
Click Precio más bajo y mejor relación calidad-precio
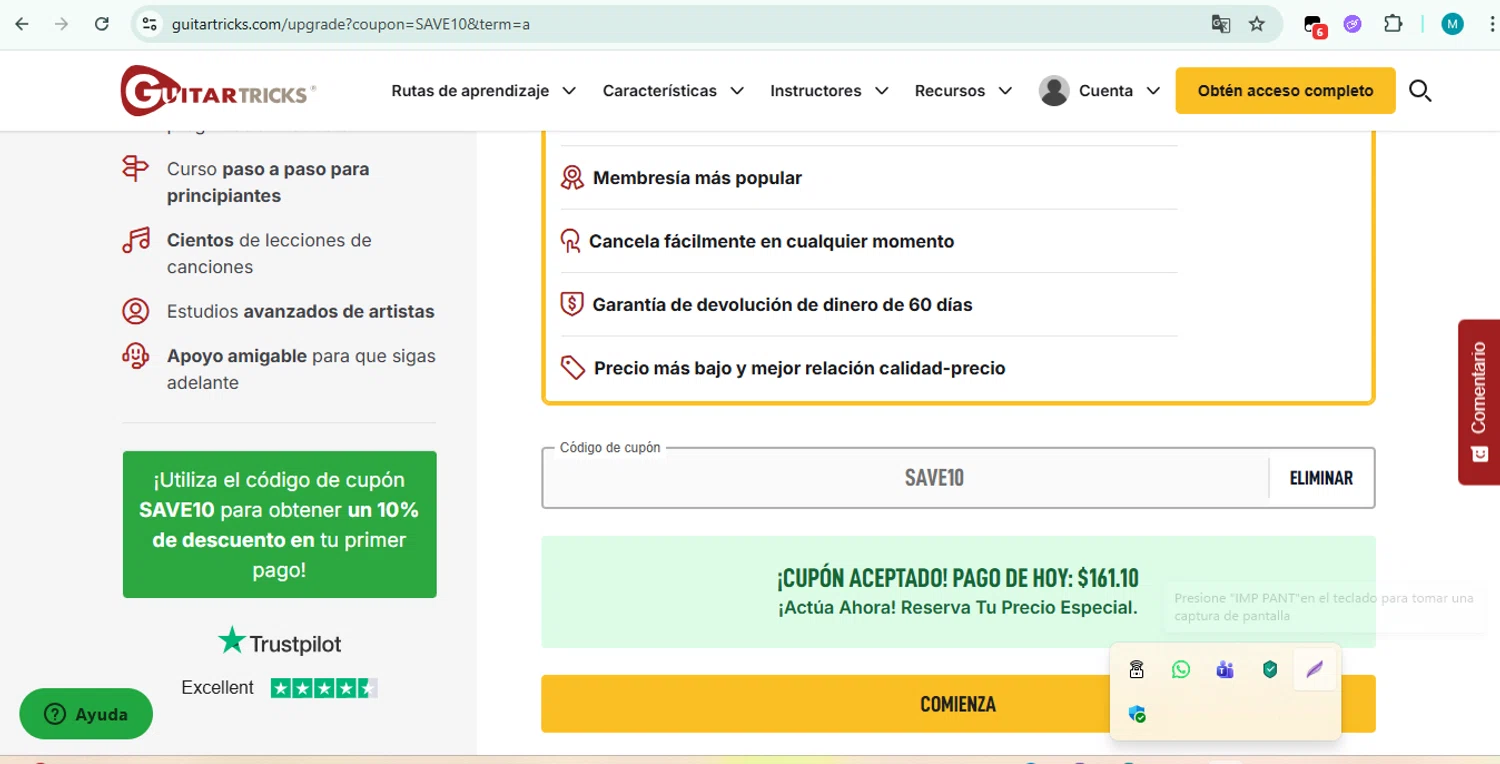point(799,368)
